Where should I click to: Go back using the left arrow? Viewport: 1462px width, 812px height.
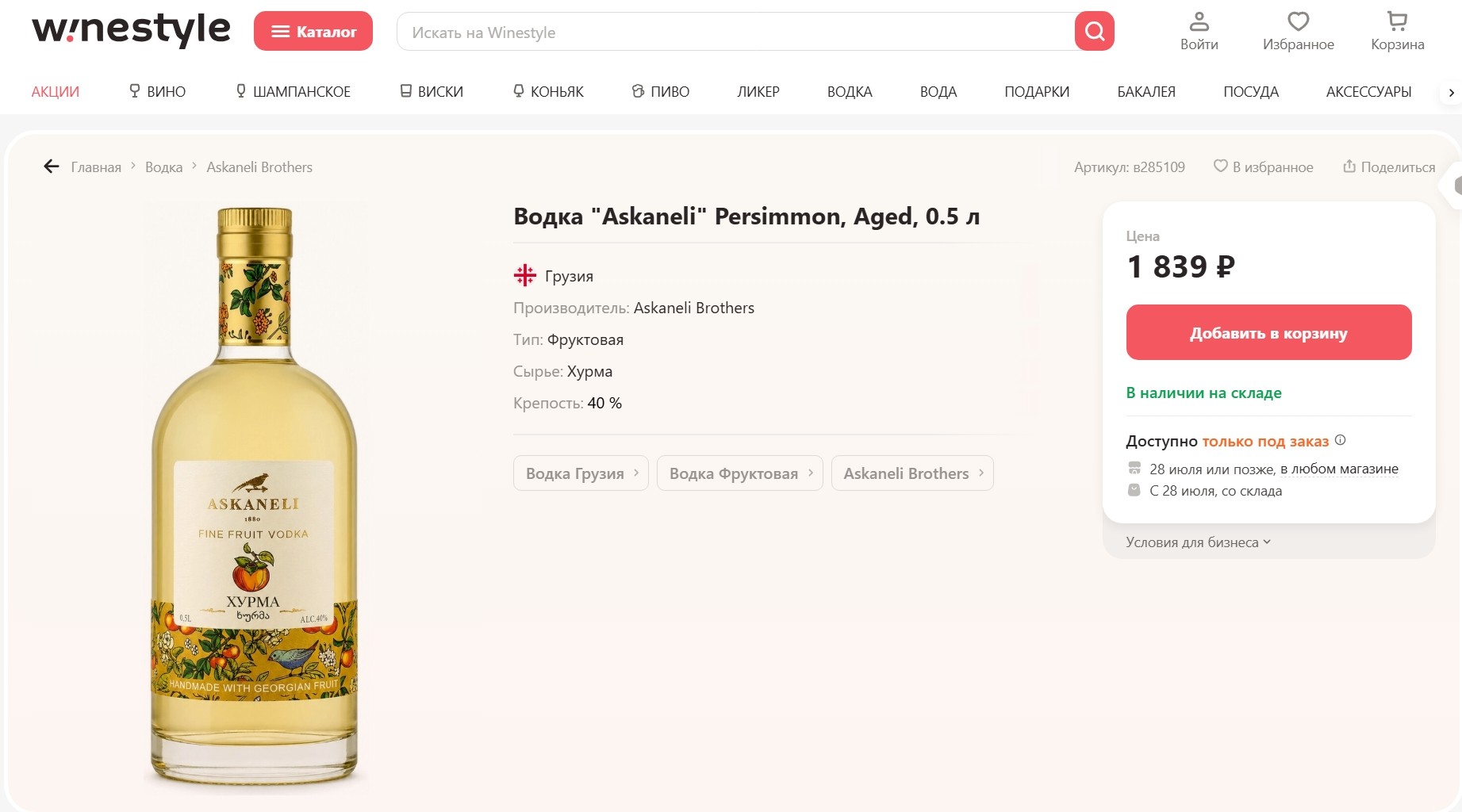coord(52,167)
